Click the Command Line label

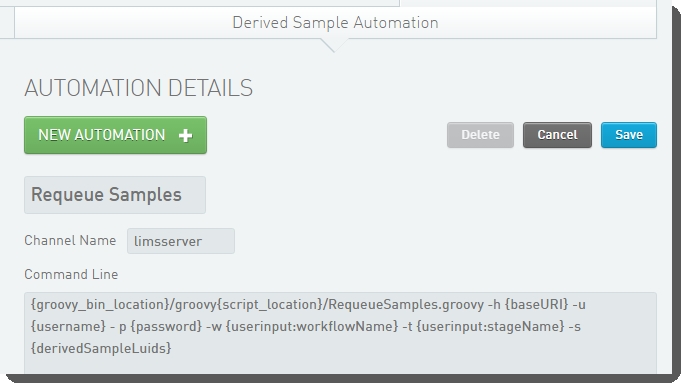[71, 274]
